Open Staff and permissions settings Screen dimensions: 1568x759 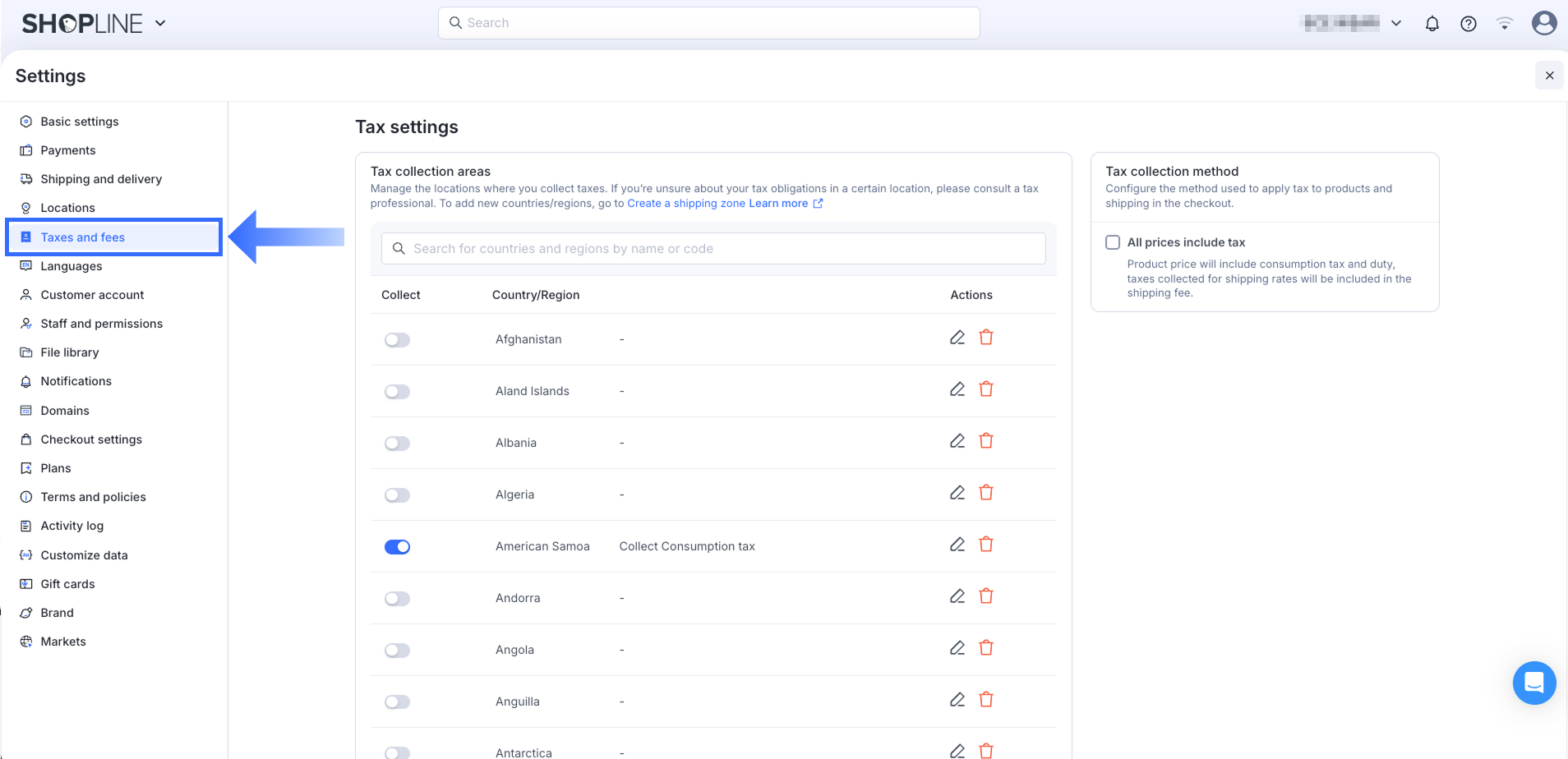pyautogui.click(x=102, y=324)
